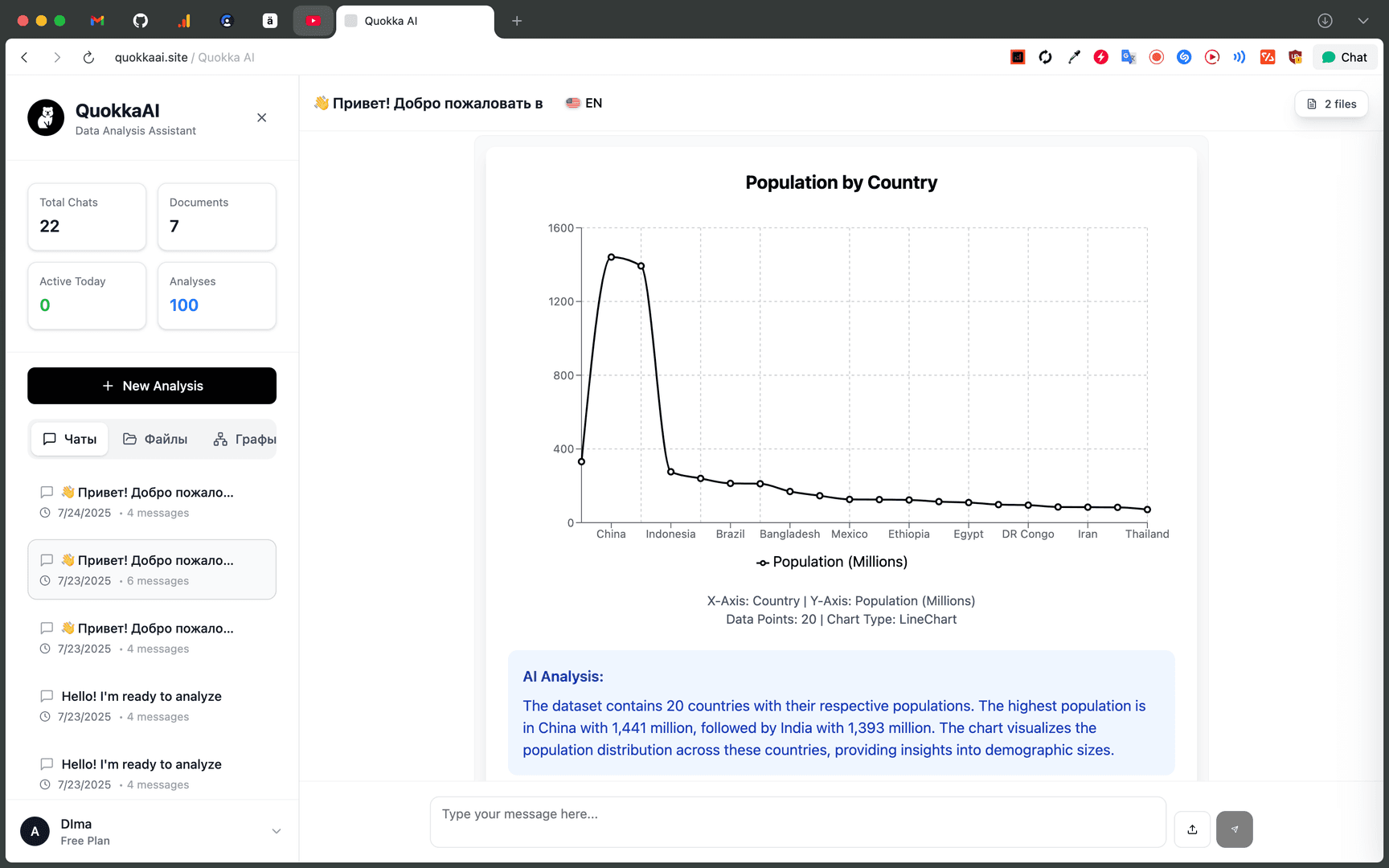This screenshot has width=1389, height=868.
Task: Click the send message arrow button
Action: tap(1235, 829)
